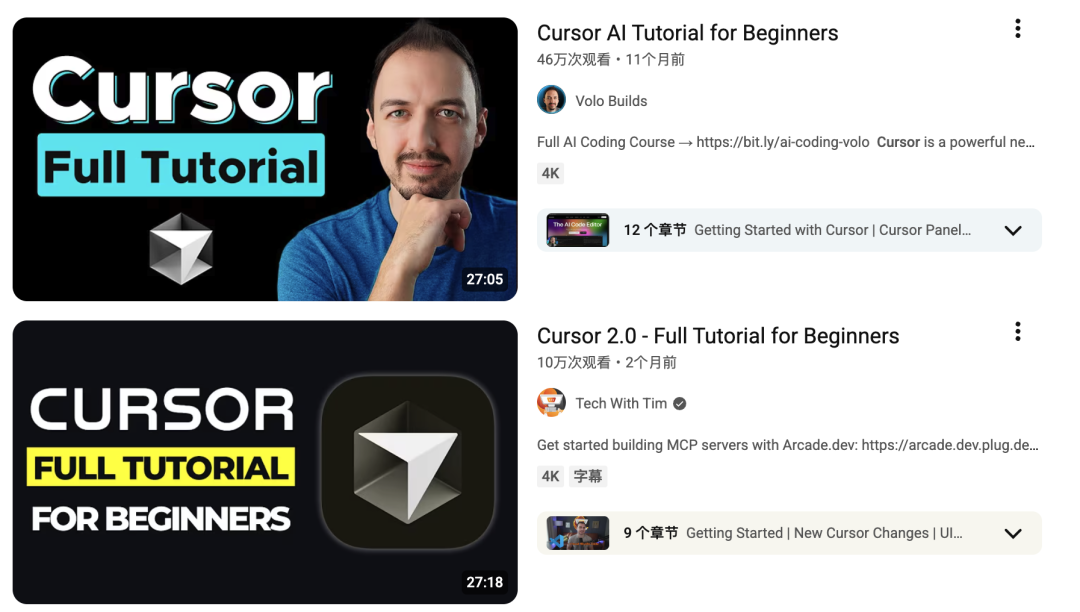Open 'Cursor AI Tutorial for Beginners' title
This screenshot has width=1080, height=612.
(x=687, y=33)
